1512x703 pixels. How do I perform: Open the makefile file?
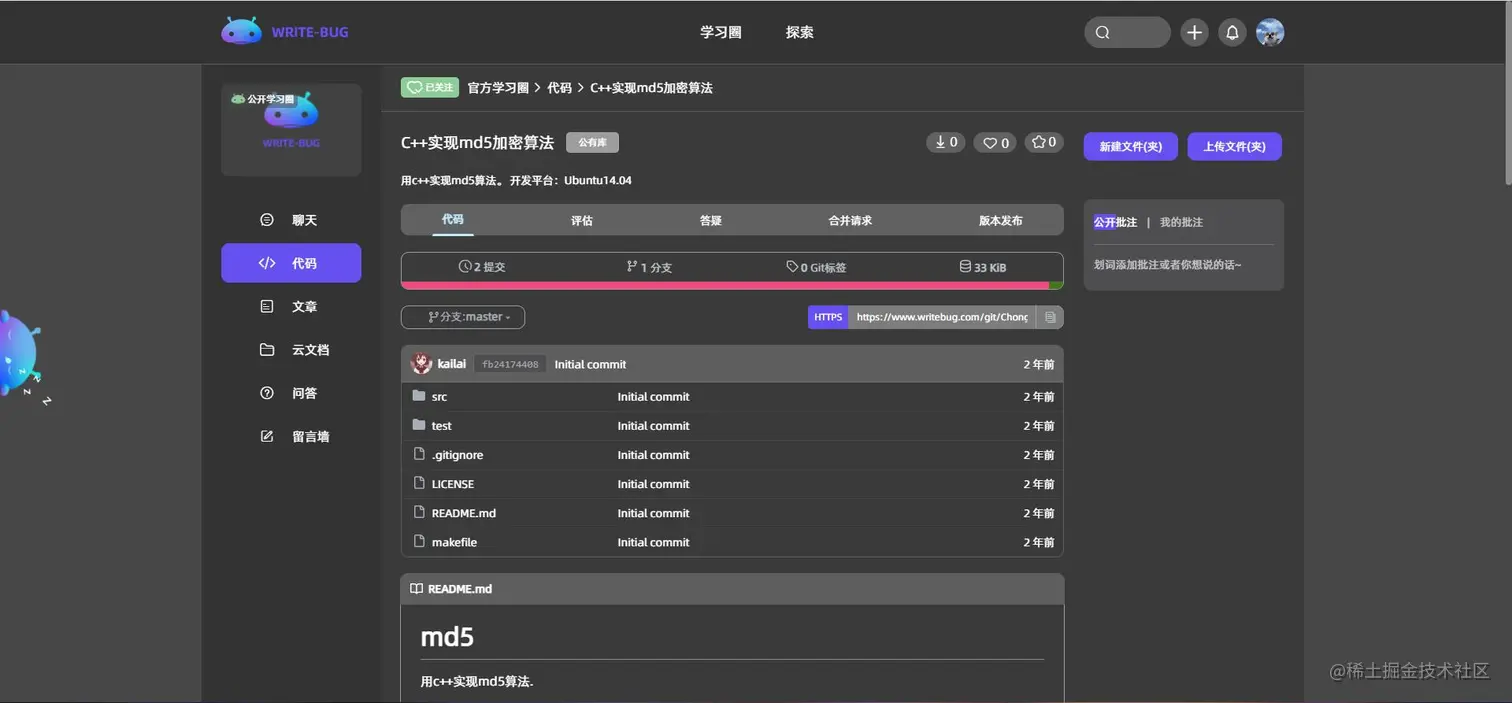pyautogui.click(x=454, y=542)
